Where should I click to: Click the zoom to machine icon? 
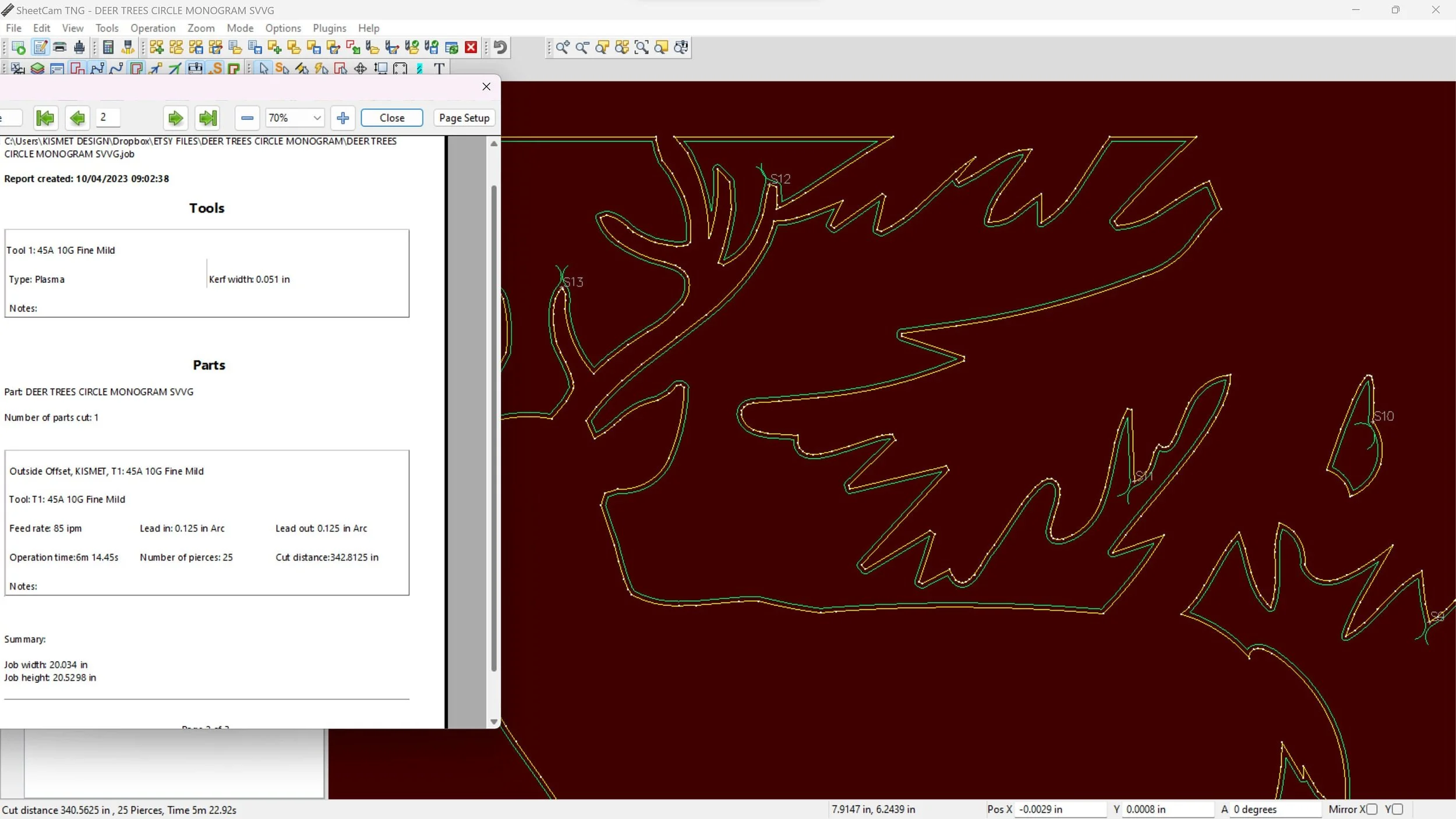681,47
